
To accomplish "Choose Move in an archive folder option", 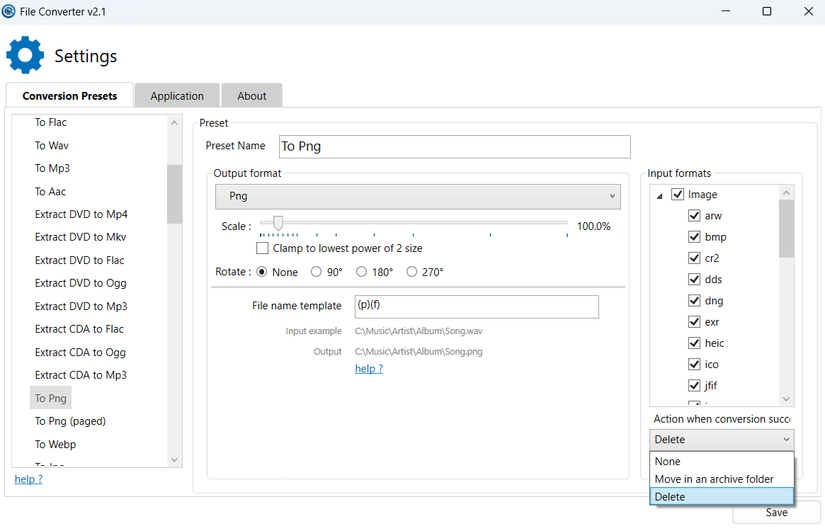I will pos(714,479).
